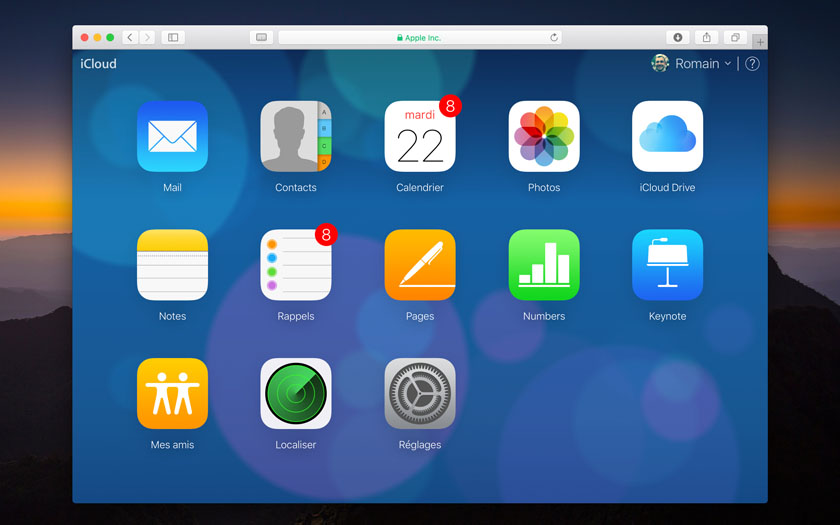Open the Calendrier app showing mardi 22
The height and width of the screenshot is (525, 840).
[x=419, y=136]
